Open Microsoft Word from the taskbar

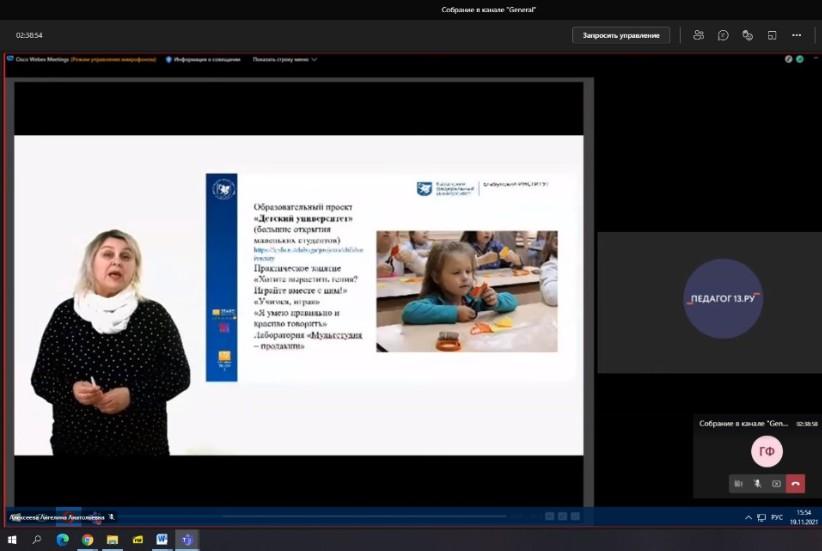(162, 540)
